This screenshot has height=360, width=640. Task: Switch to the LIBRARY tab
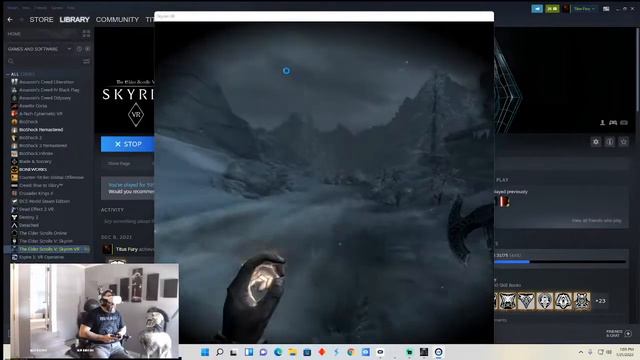click(x=74, y=20)
